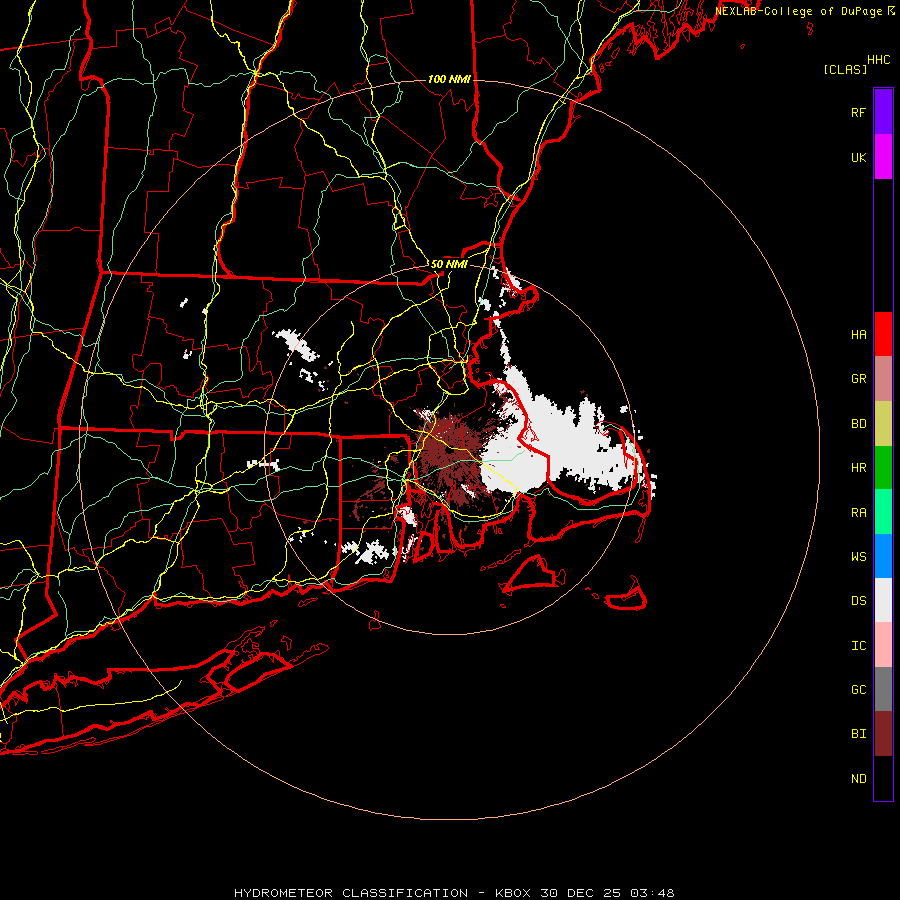Click the UK magenta legend swatch

coord(883,157)
